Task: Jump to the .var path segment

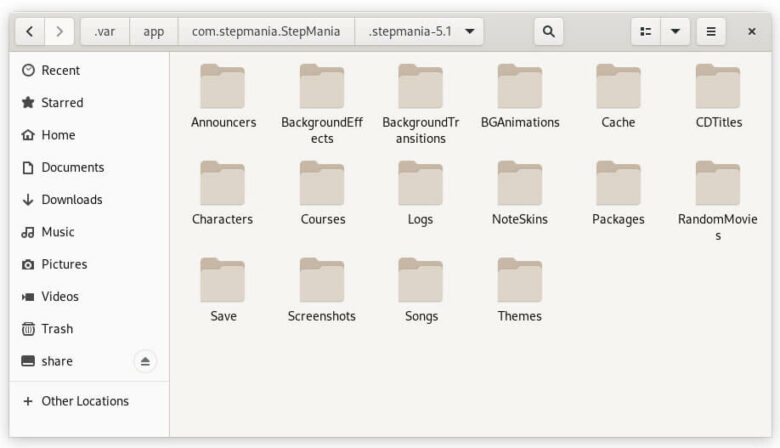Action: (104, 31)
